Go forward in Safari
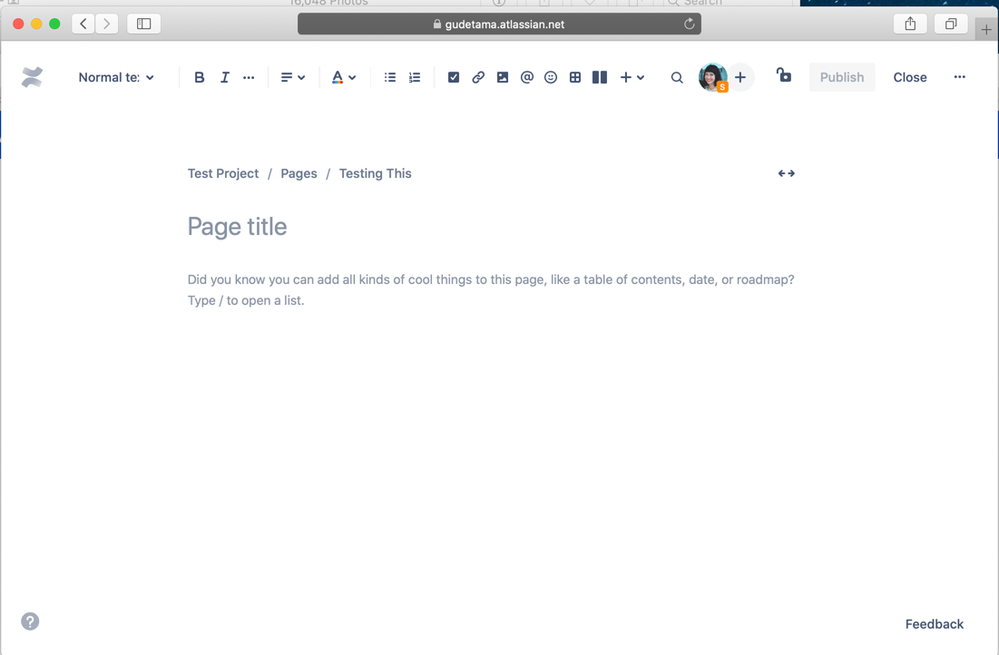Screen dimensions: 999x655 point(106,24)
